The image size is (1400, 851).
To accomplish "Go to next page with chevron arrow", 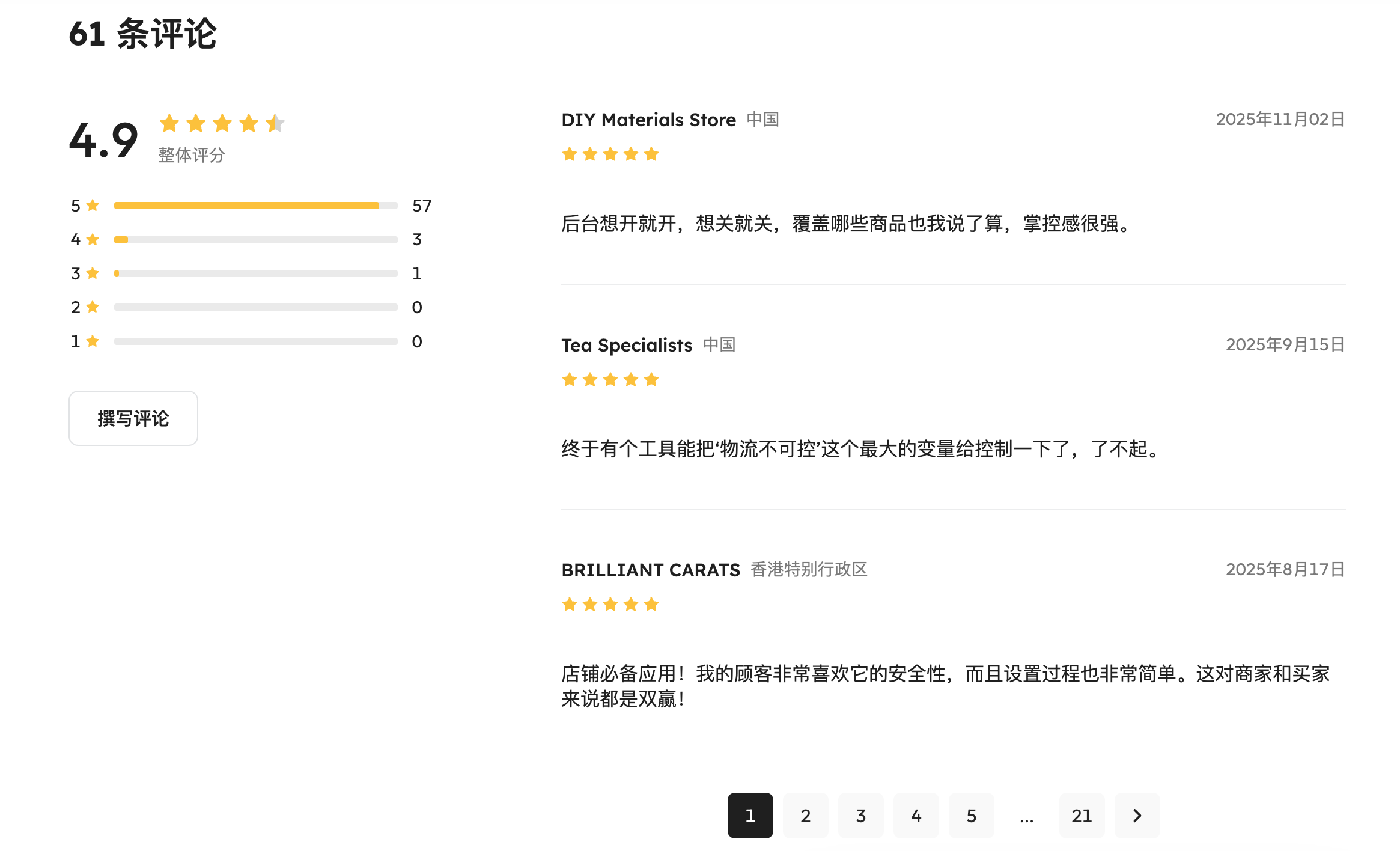I will (x=1136, y=816).
